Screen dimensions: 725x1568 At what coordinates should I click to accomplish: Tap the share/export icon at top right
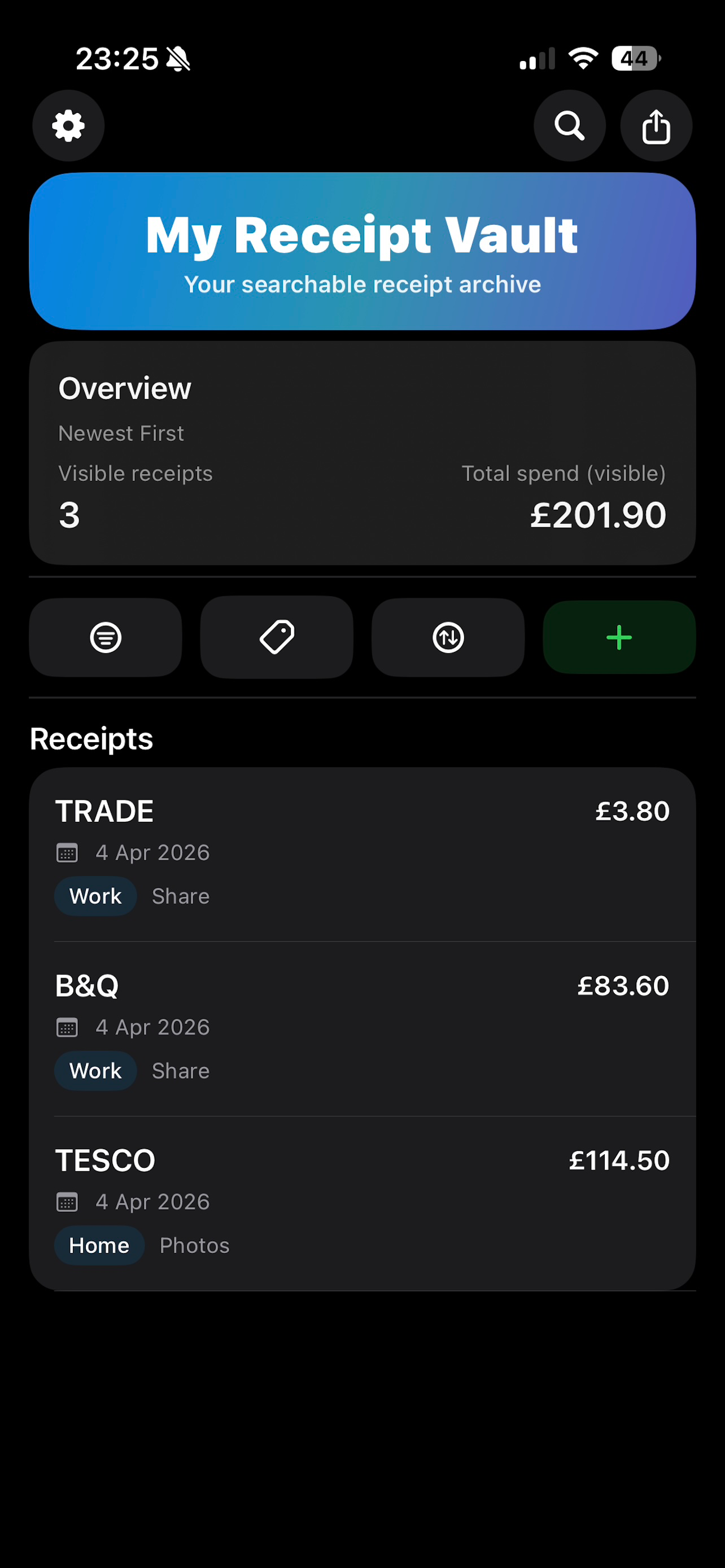tap(656, 126)
